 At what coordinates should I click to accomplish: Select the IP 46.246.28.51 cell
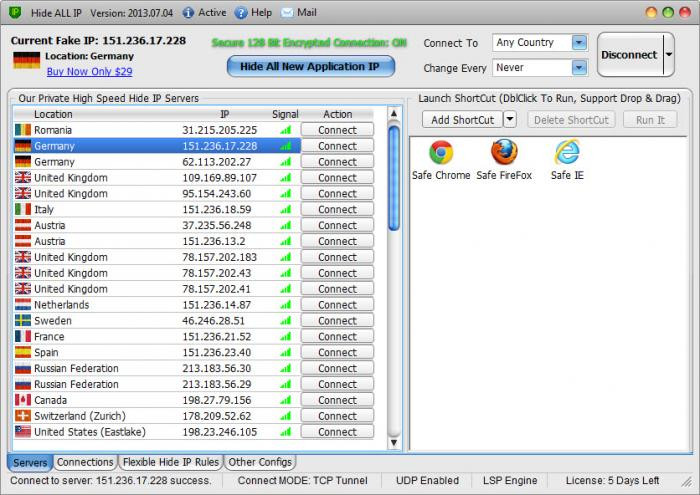point(213,320)
